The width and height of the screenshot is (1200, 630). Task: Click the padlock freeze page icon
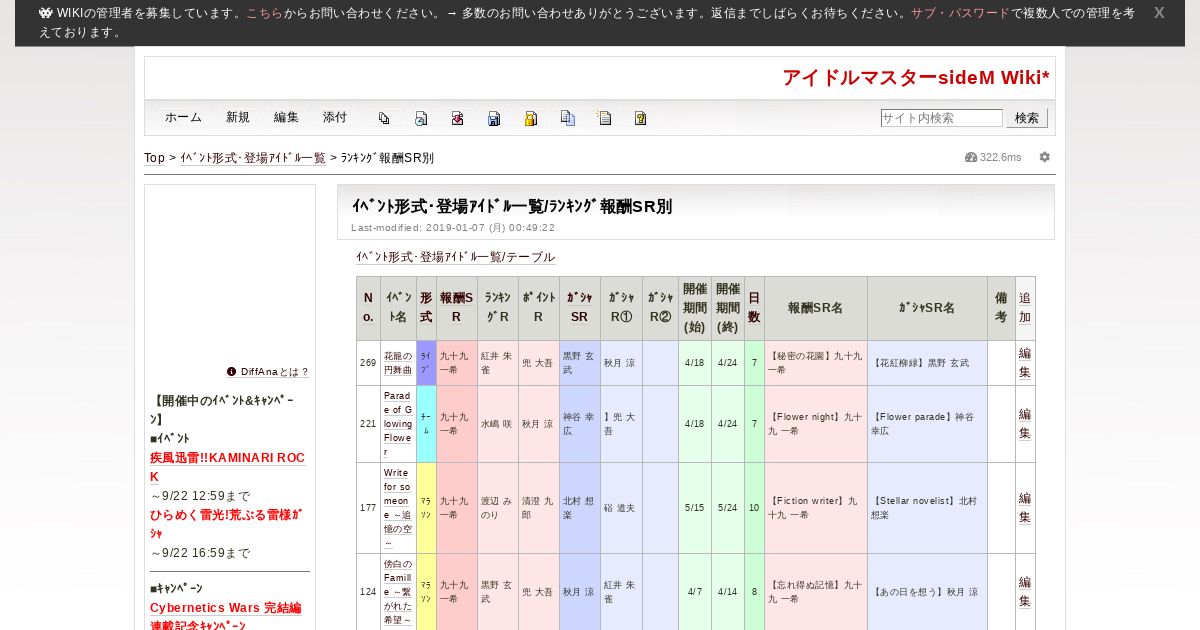pyautogui.click(x=531, y=118)
